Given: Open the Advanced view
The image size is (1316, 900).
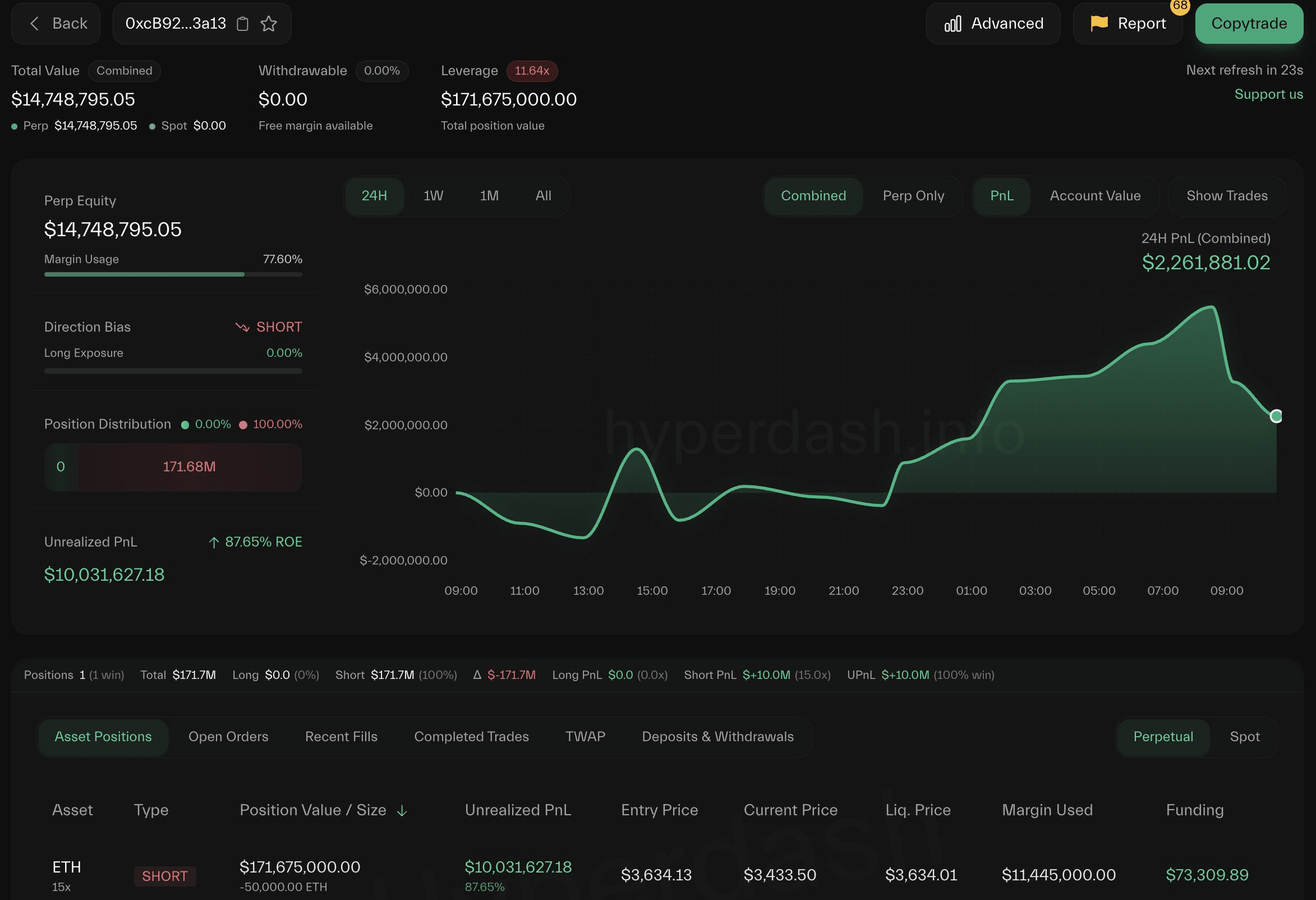Looking at the screenshot, I should 993,23.
